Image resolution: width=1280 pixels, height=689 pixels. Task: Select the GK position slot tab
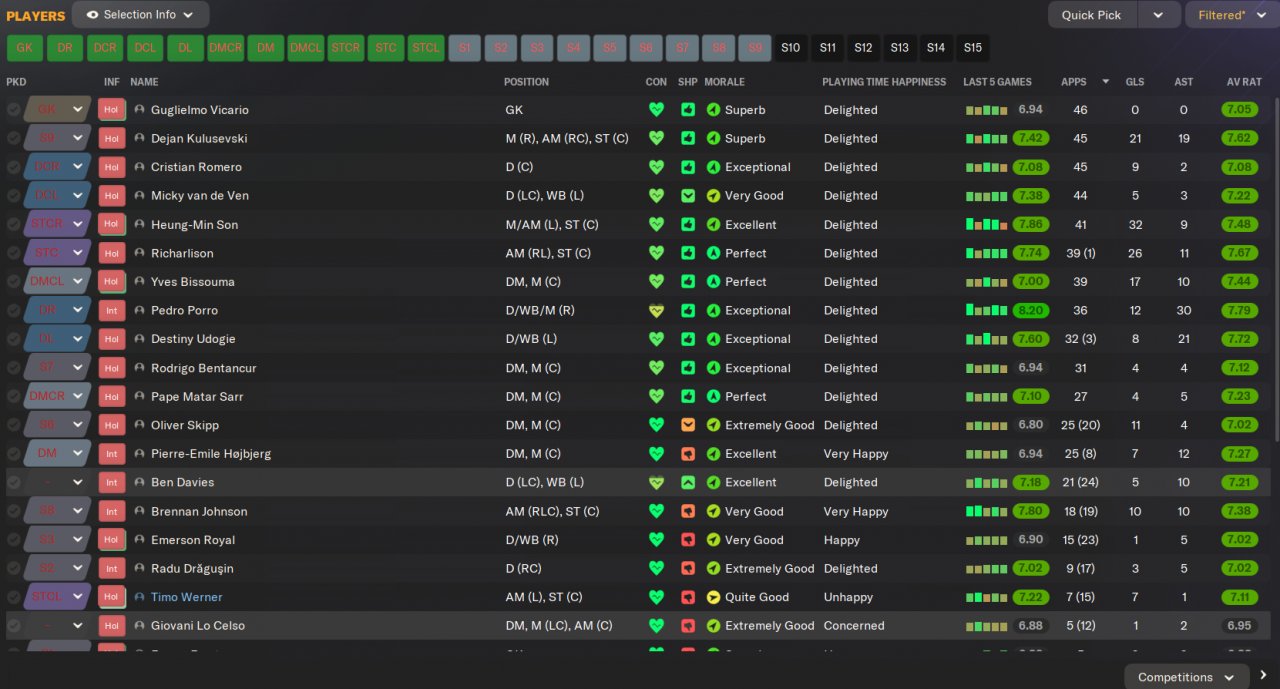(25, 48)
